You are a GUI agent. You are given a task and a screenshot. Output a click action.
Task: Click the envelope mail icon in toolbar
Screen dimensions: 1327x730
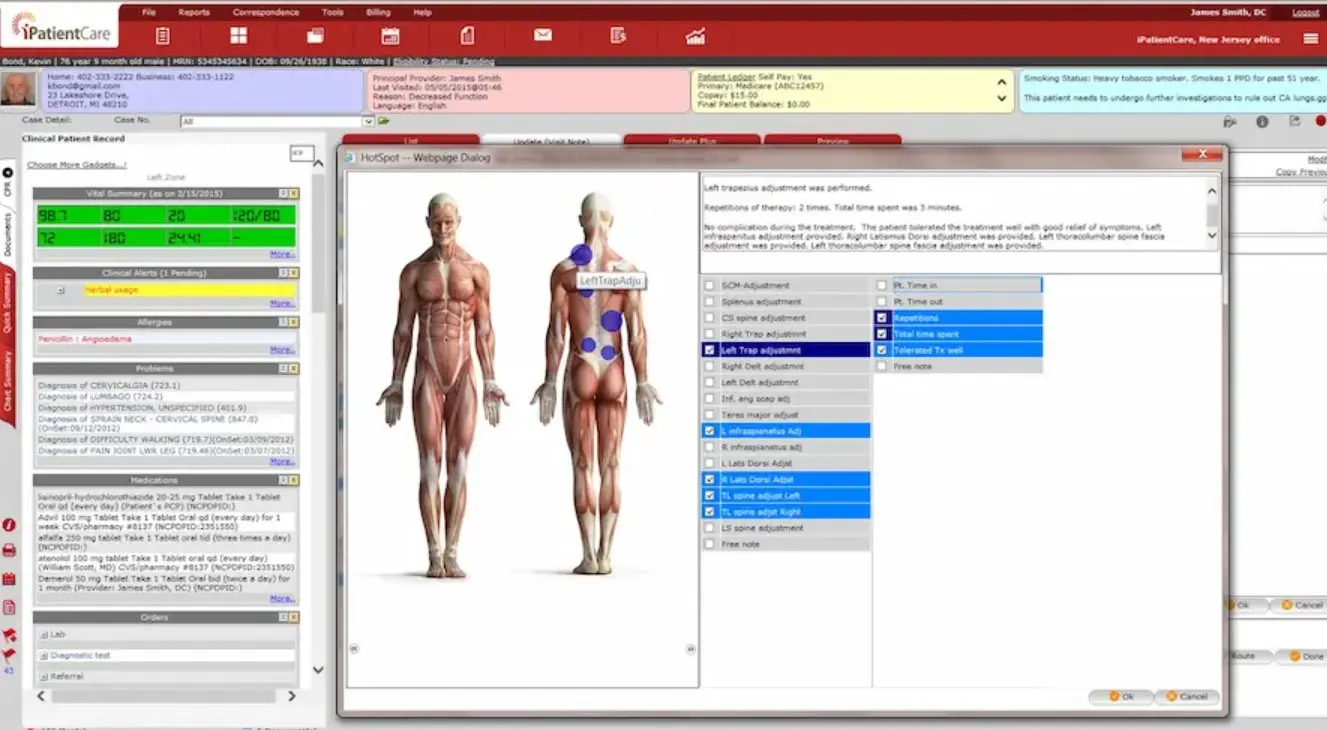[x=543, y=36]
